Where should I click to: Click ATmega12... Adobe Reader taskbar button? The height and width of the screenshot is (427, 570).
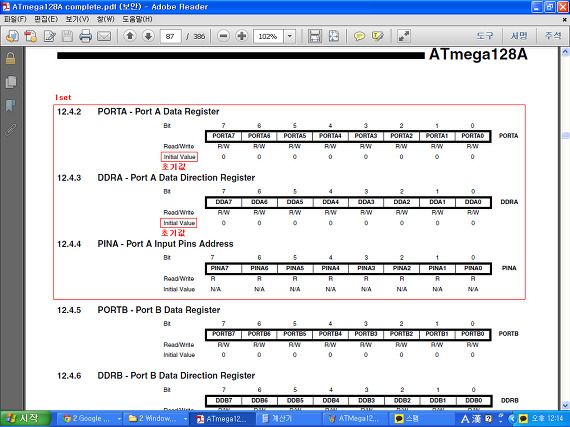[223, 419]
